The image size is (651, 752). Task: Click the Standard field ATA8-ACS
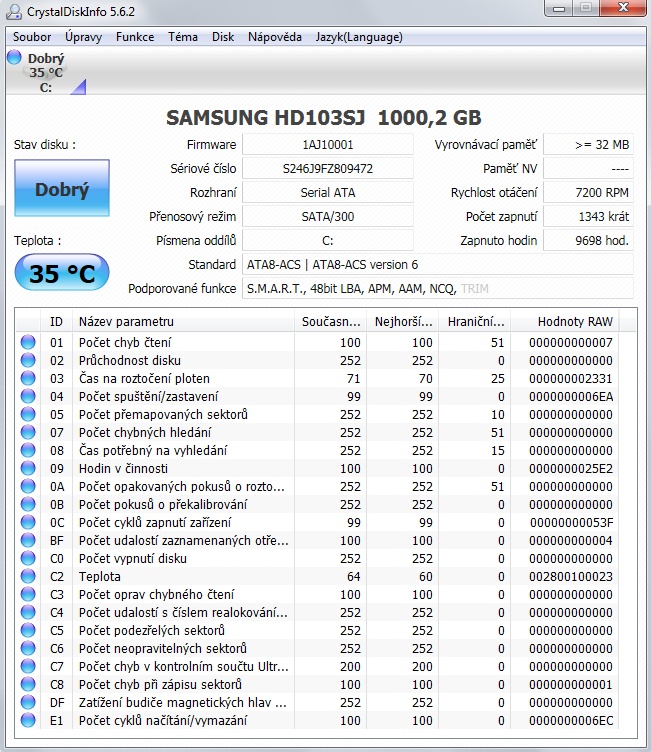pyautogui.click(x=438, y=264)
